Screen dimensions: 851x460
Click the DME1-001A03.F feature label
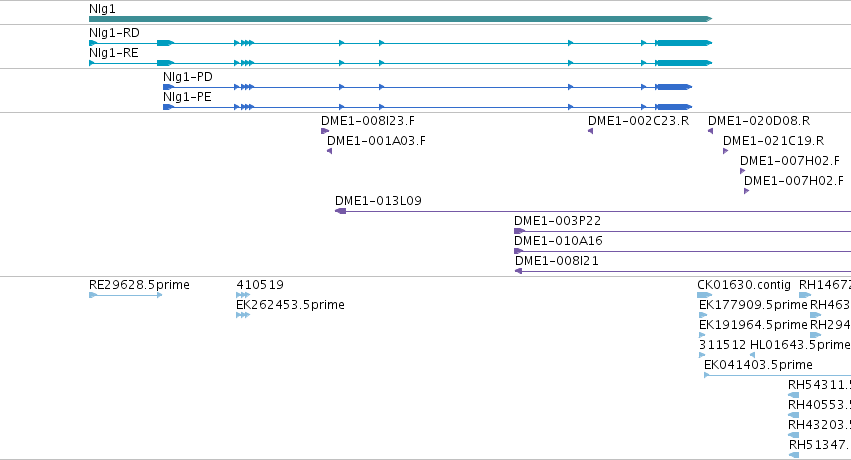pyautogui.click(x=376, y=141)
